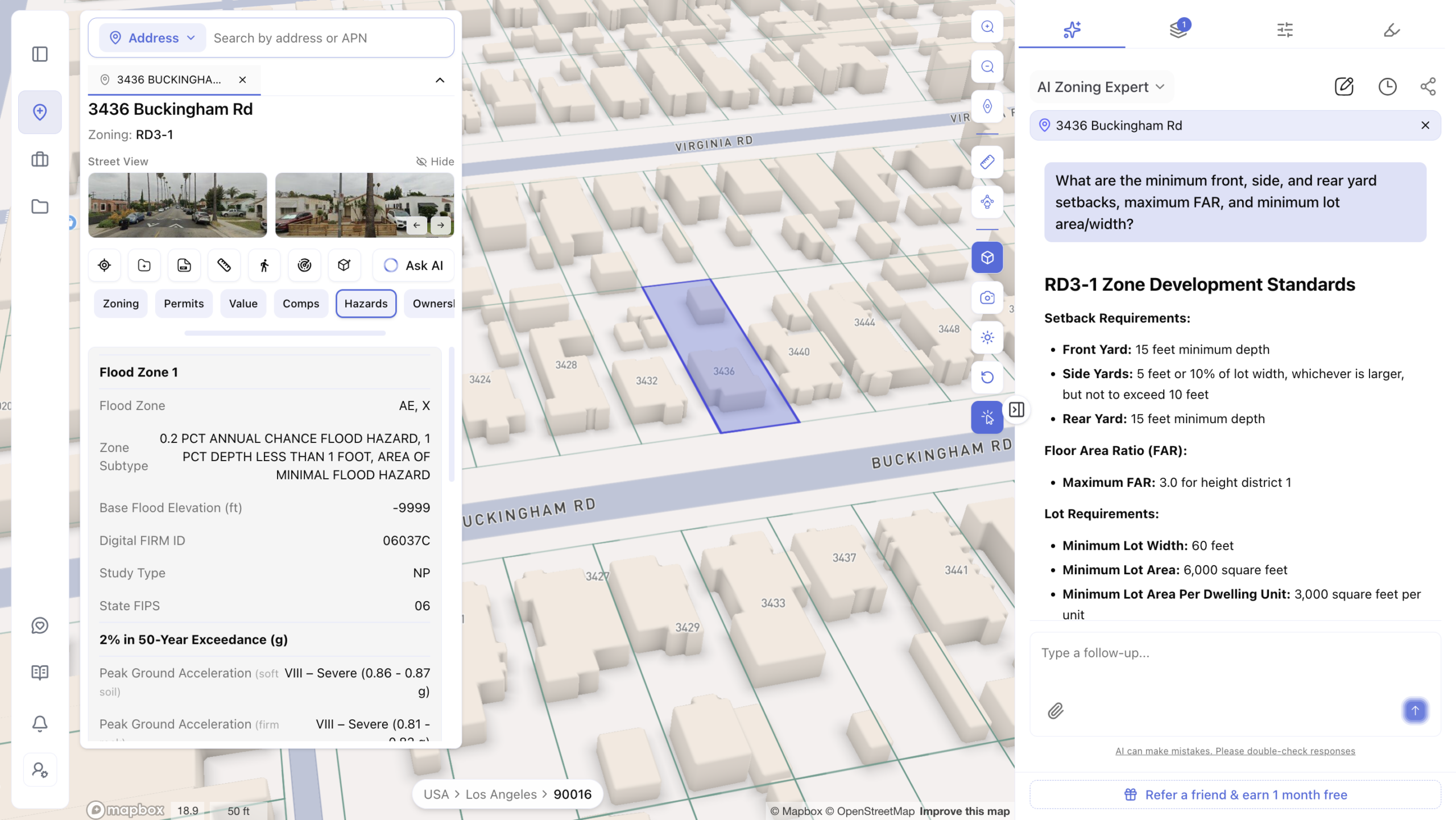The image size is (1456, 820).
Task: Click the drone view map tool
Action: pyautogui.click(x=987, y=202)
